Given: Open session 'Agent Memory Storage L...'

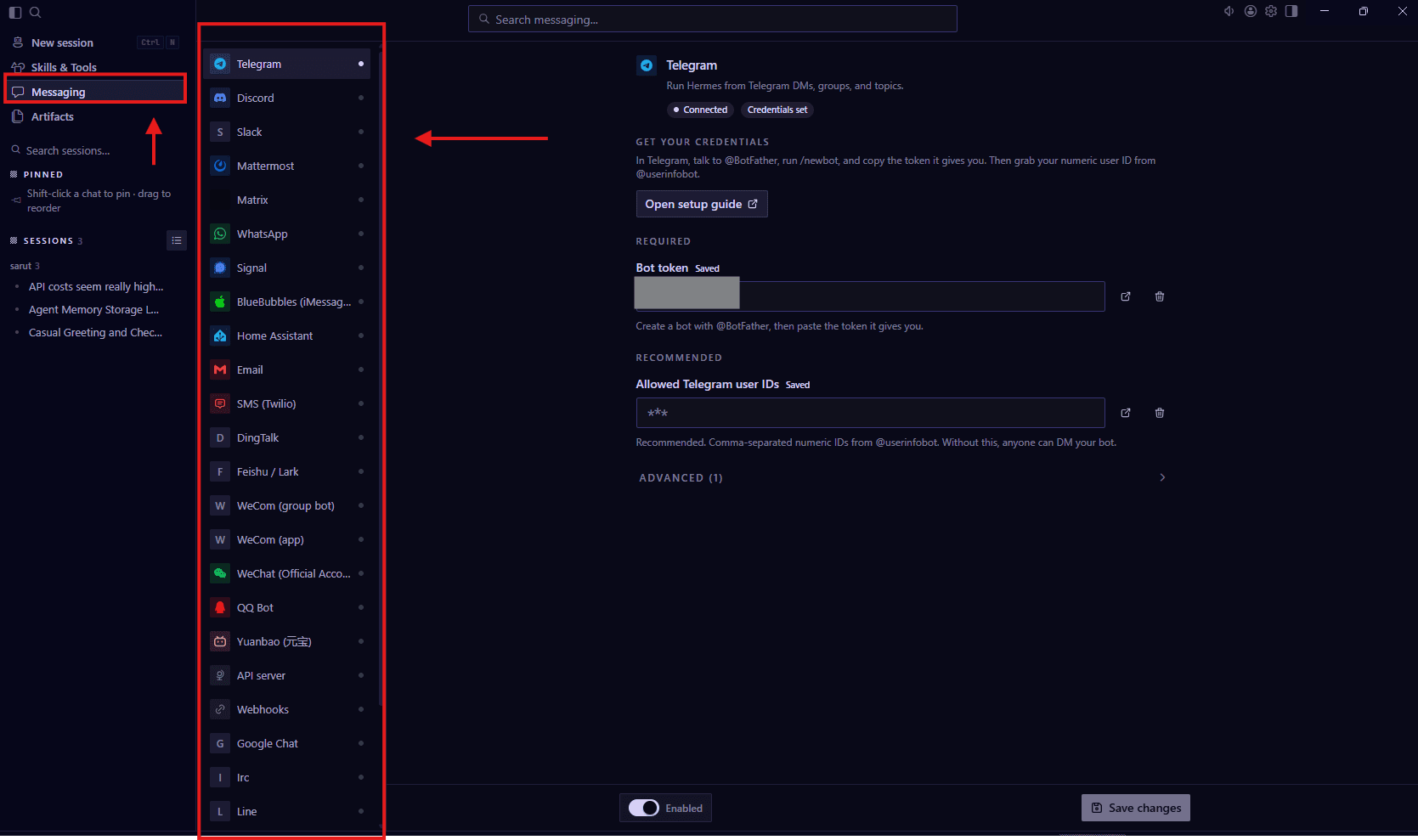Looking at the screenshot, I should point(93,310).
